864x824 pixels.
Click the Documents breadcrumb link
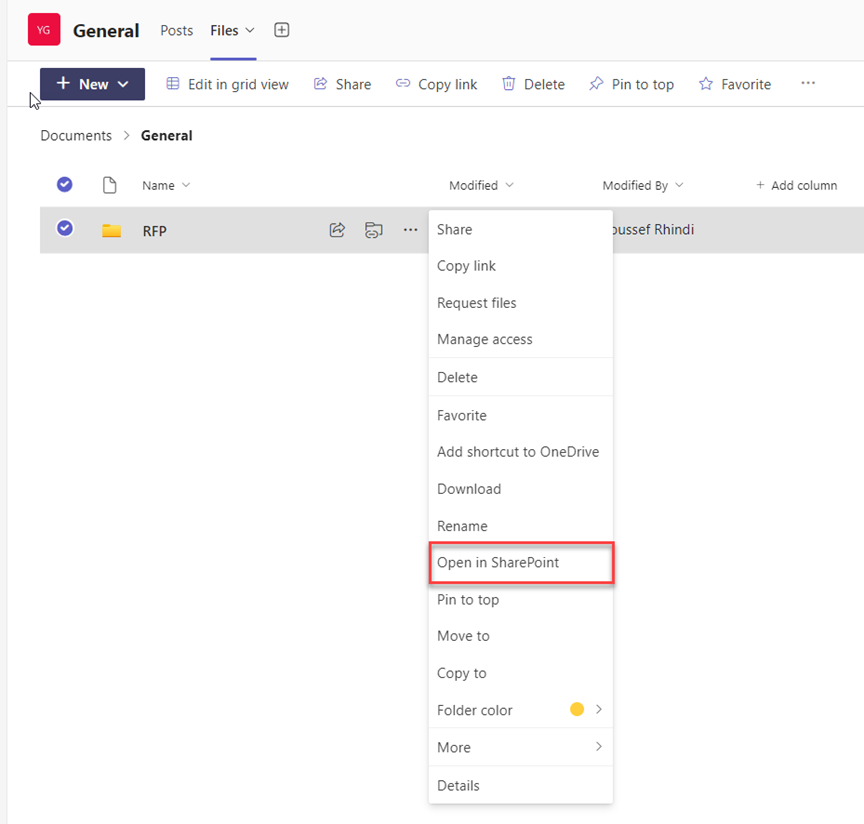click(x=76, y=135)
